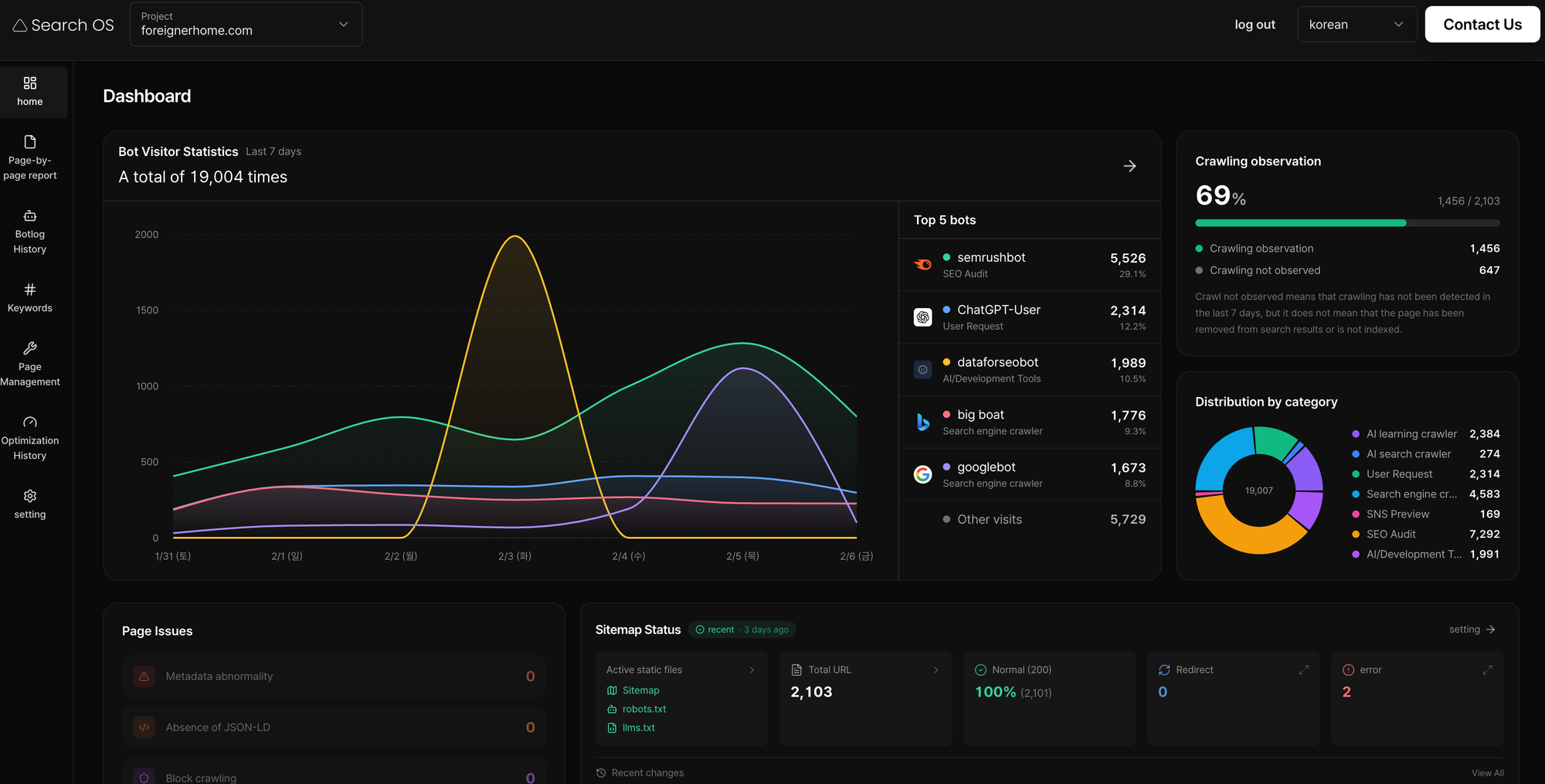Open the Page-by-page report icon
The image size is (1545, 784).
30,142
